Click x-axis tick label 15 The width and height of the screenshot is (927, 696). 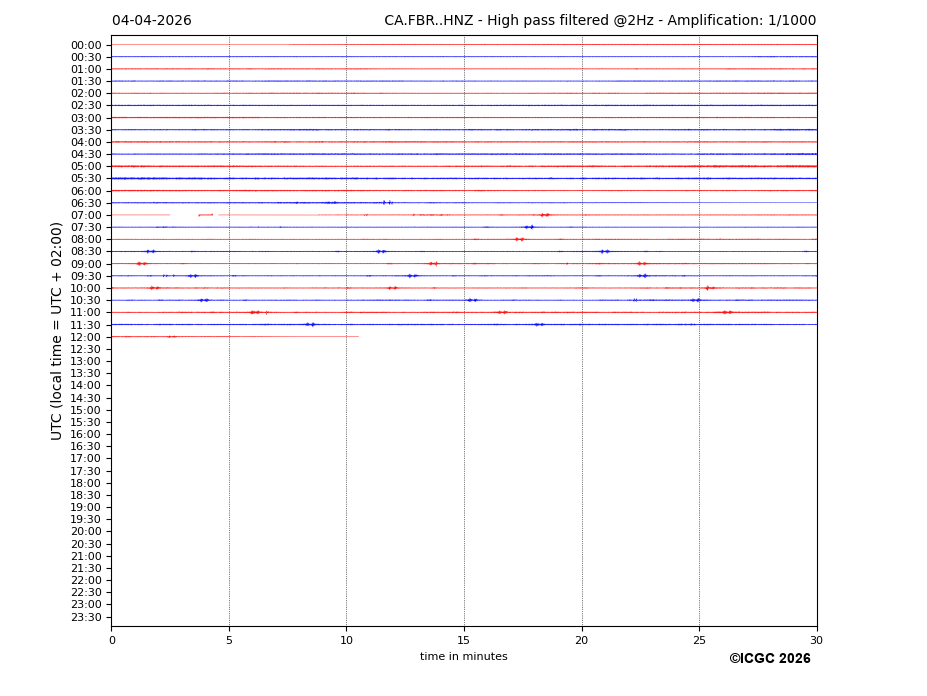[x=464, y=640]
